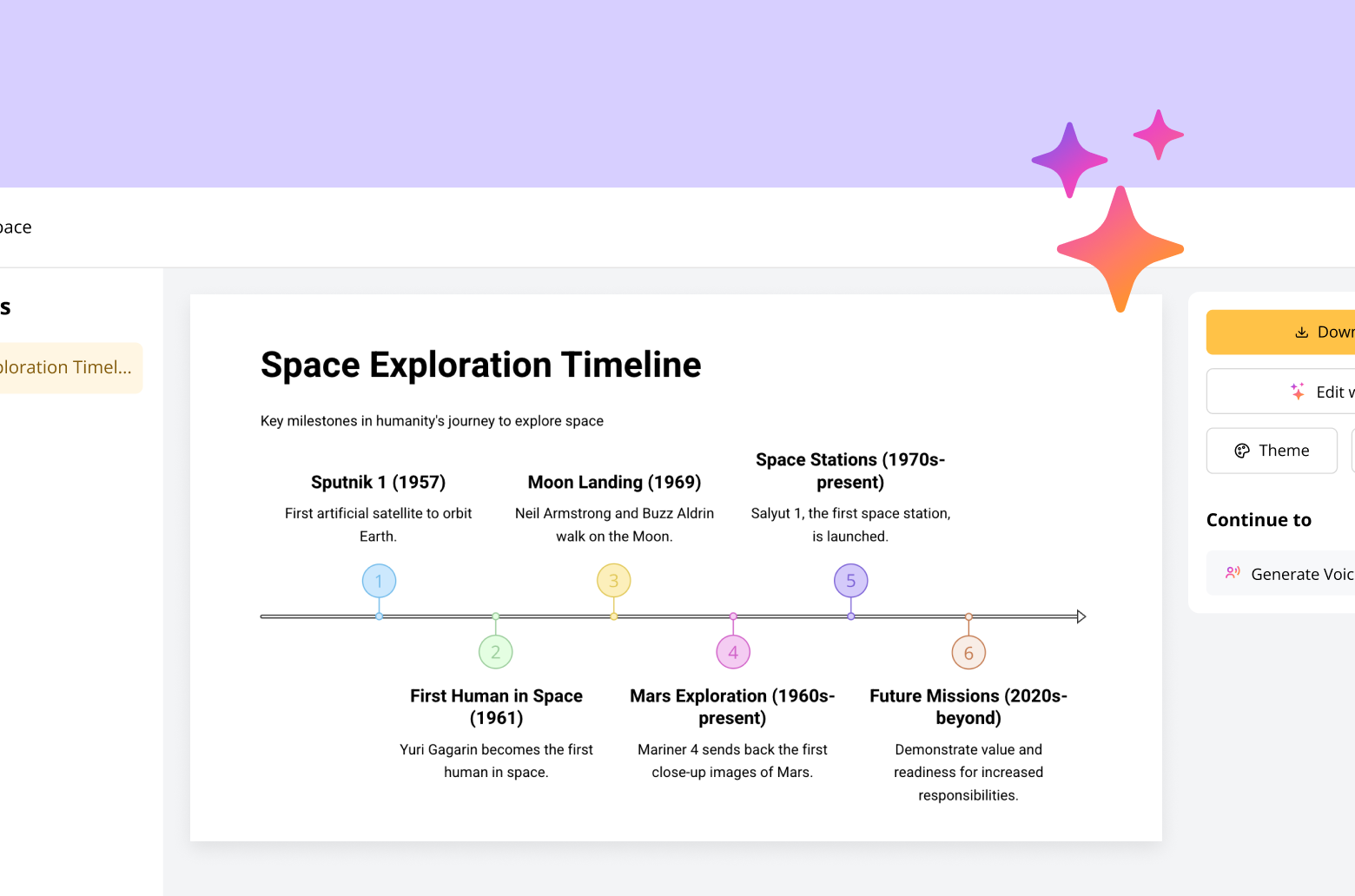Select Generate Voice option
Screen dimensions: 1355x896
tap(1301, 574)
